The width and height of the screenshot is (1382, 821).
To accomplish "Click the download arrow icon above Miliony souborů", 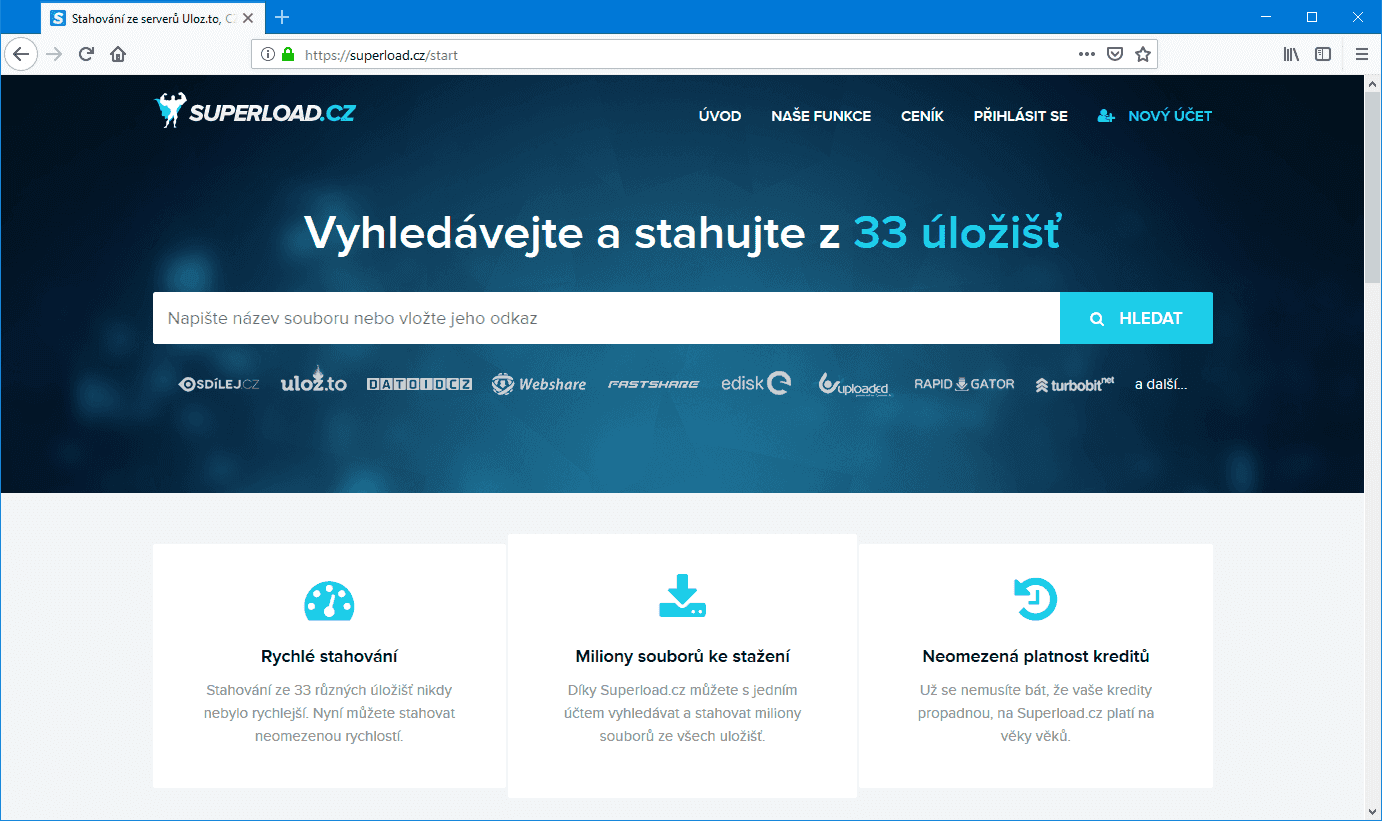I will click(x=681, y=596).
